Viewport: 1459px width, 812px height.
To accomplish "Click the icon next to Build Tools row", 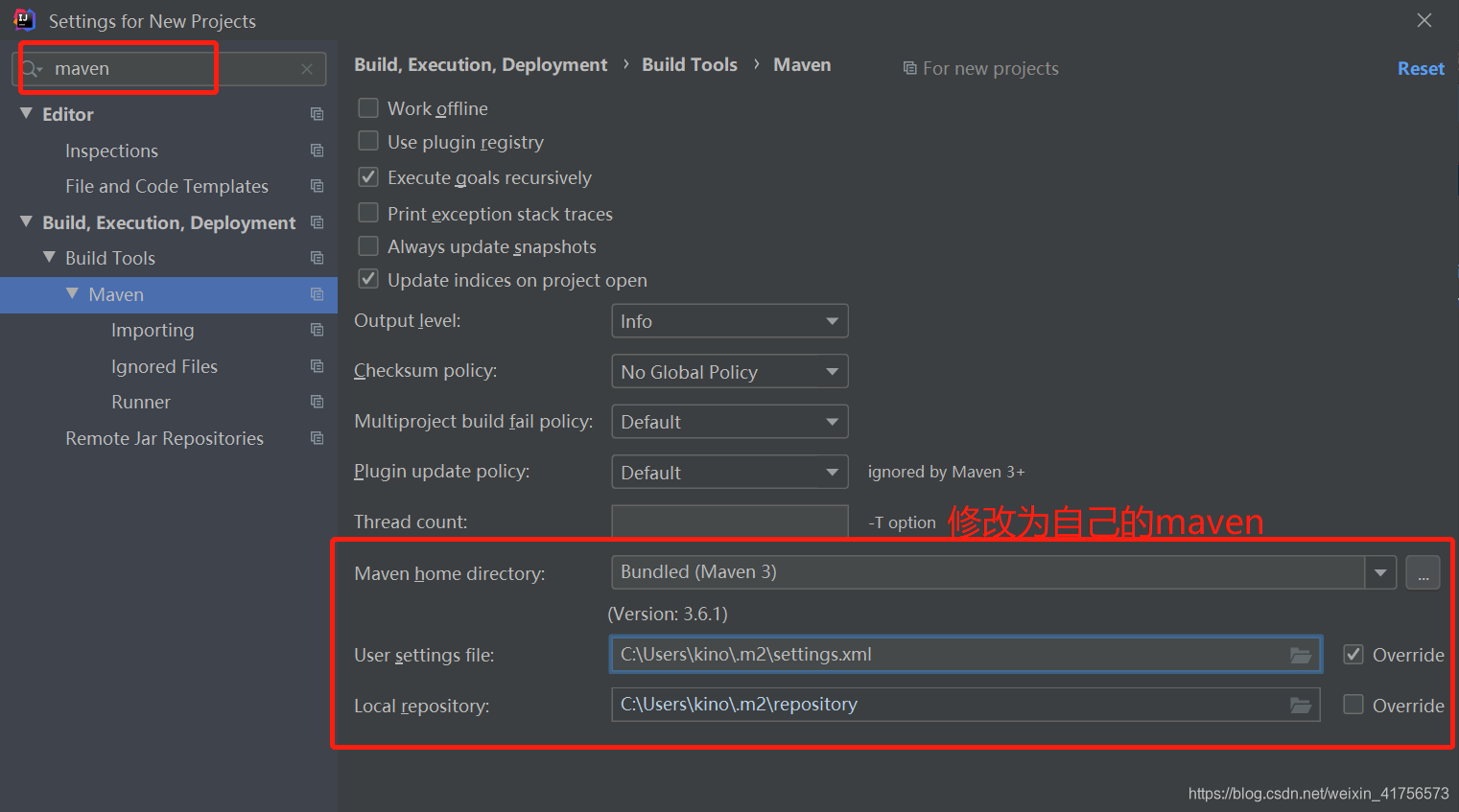I will point(317,258).
